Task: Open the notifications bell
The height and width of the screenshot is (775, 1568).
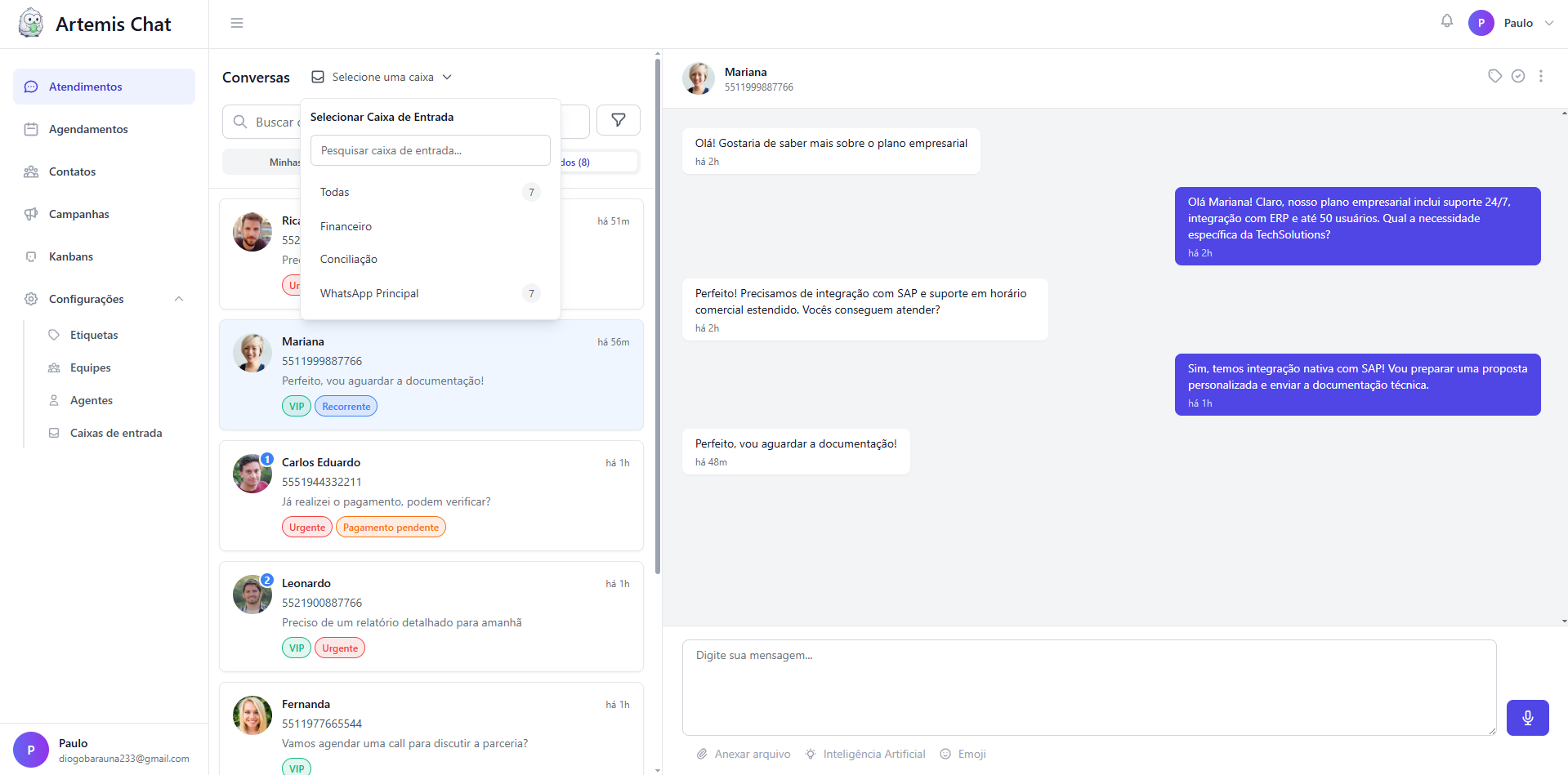Action: coord(1446,21)
